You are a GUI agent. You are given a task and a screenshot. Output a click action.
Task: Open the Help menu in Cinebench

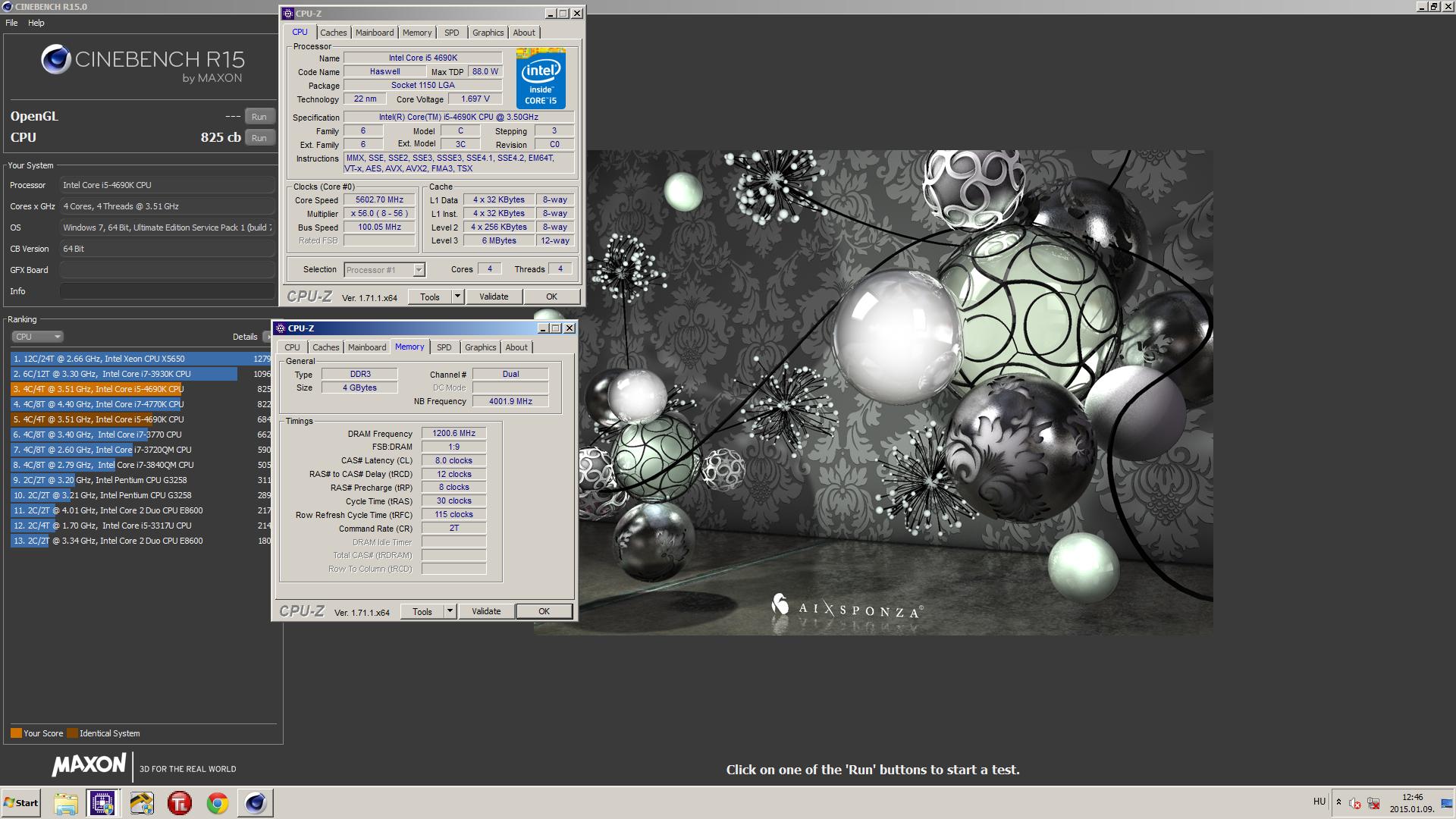pyautogui.click(x=36, y=23)
